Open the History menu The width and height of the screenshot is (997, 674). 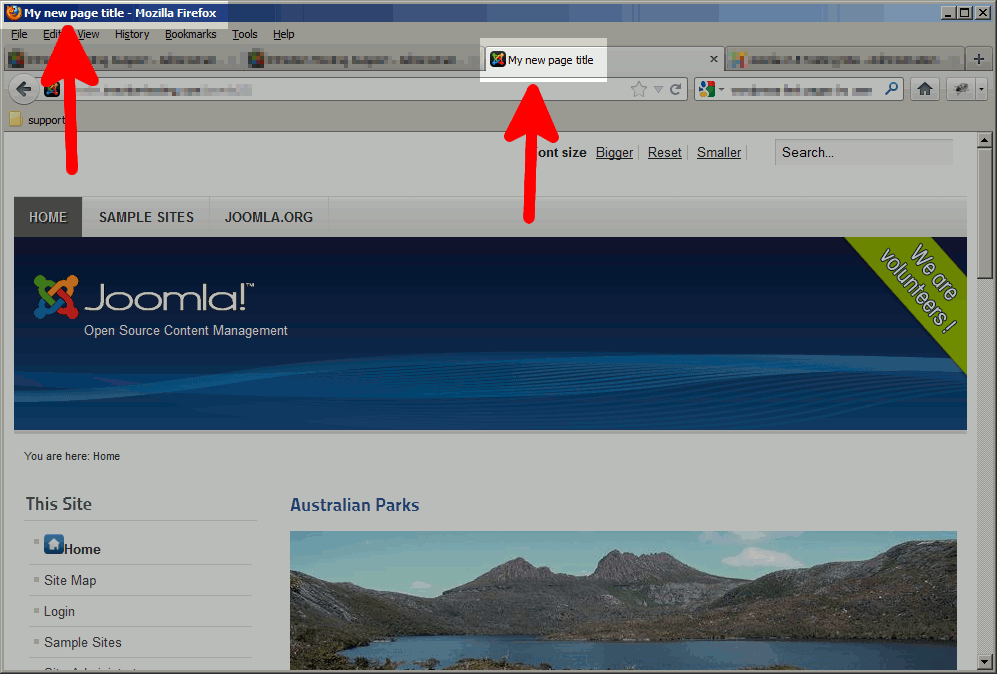[132, 34]
